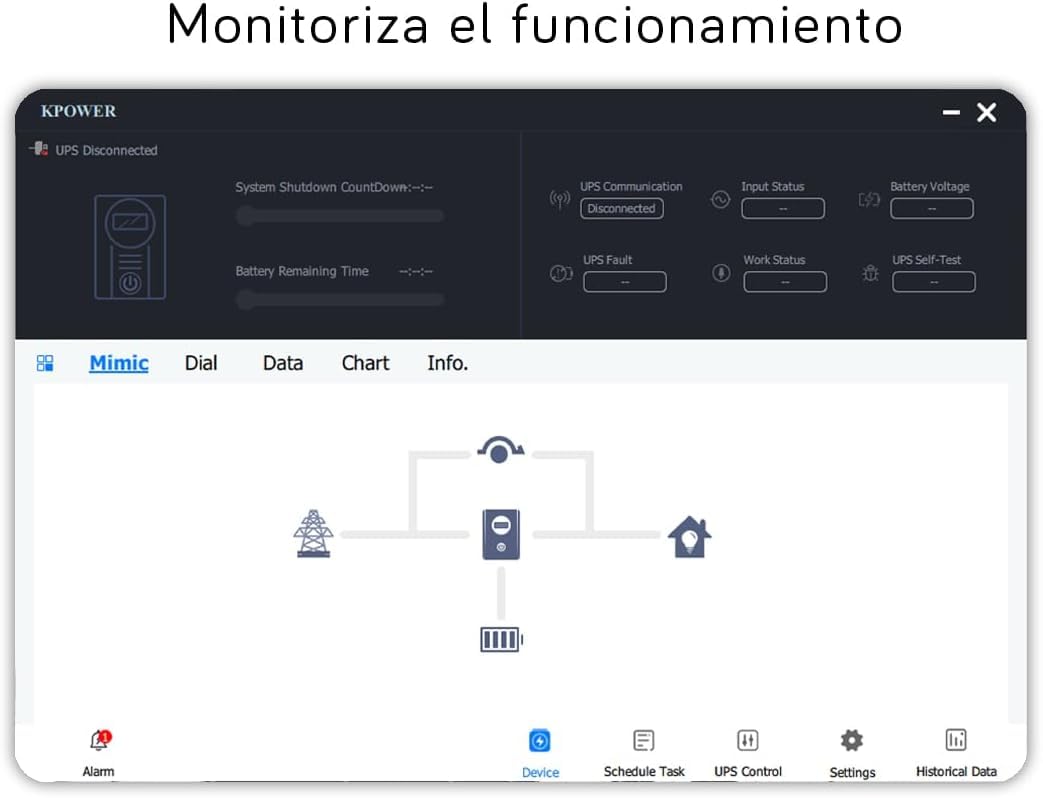Switch to the Dial tab
This screenshot has height=798, width=1043.
tap(201, 363)
